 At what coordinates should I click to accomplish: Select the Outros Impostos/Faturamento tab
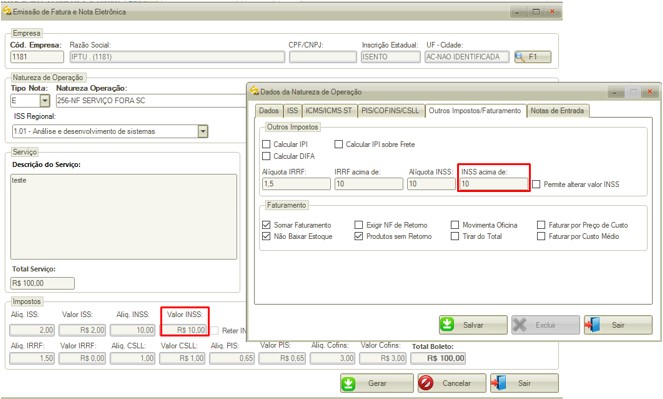pos(475,111)
